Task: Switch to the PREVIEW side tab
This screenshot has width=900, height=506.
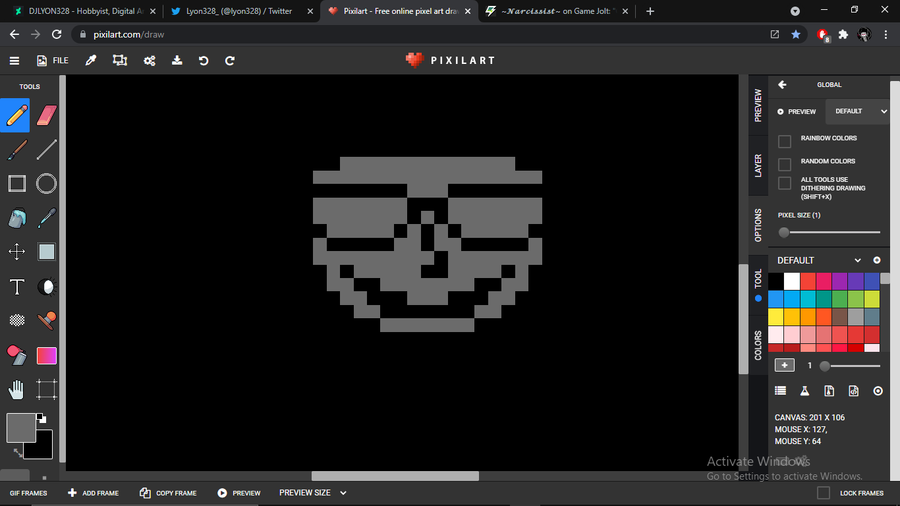Action: coord(758,105)
